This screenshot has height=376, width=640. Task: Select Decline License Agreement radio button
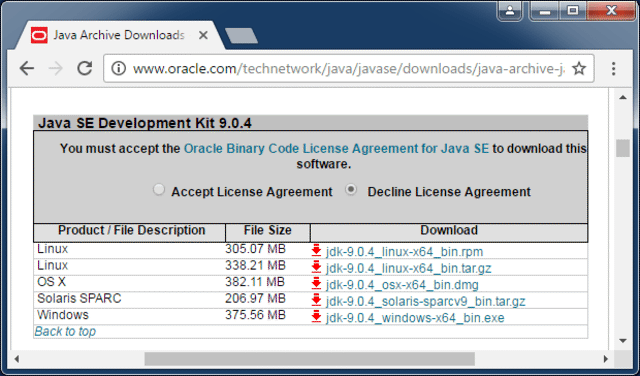point(351,190)
